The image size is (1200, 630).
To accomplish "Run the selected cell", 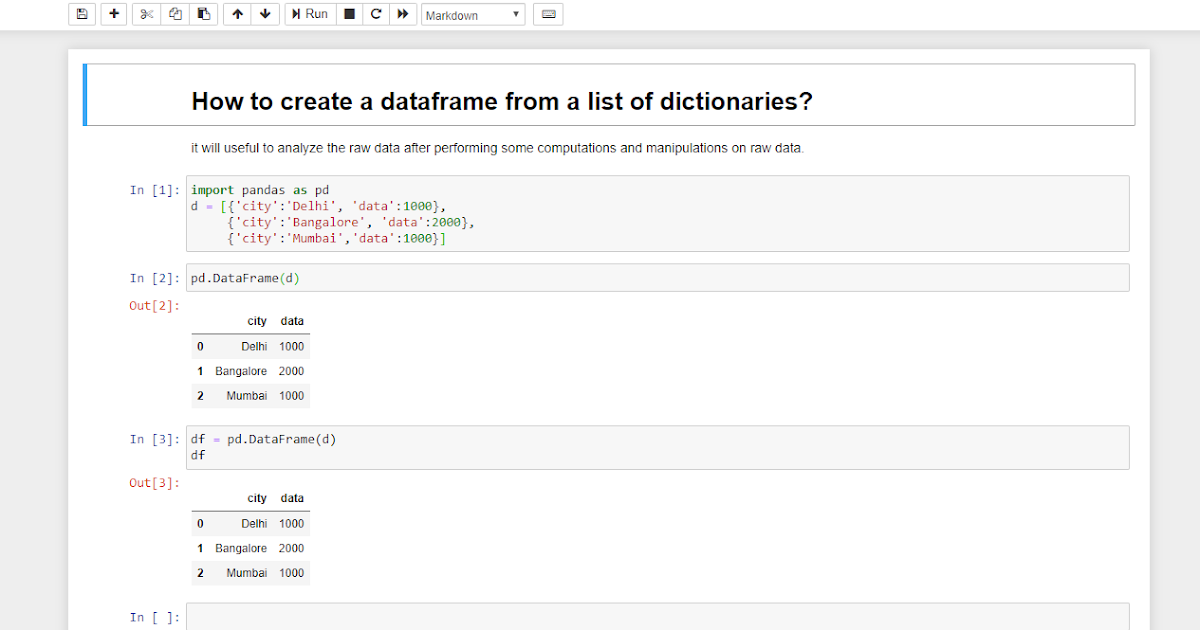I will pyautogui.click(x=310, y=13).
